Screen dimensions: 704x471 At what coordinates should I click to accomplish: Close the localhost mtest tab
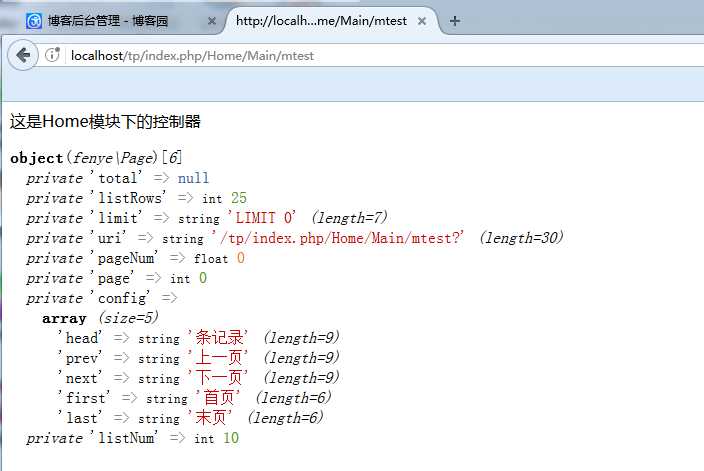[x=422, y=21]
